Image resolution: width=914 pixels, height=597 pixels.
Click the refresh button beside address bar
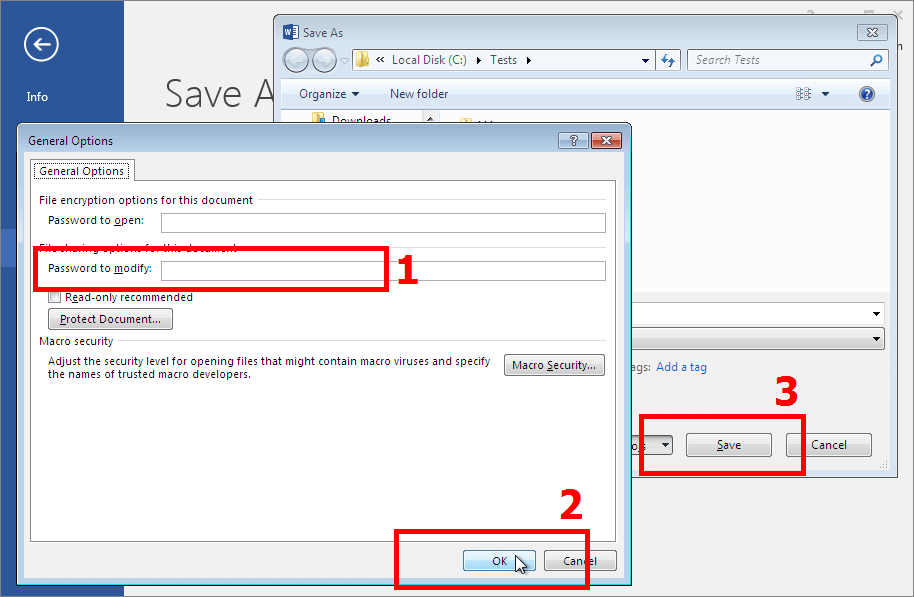tap(668, 60)
